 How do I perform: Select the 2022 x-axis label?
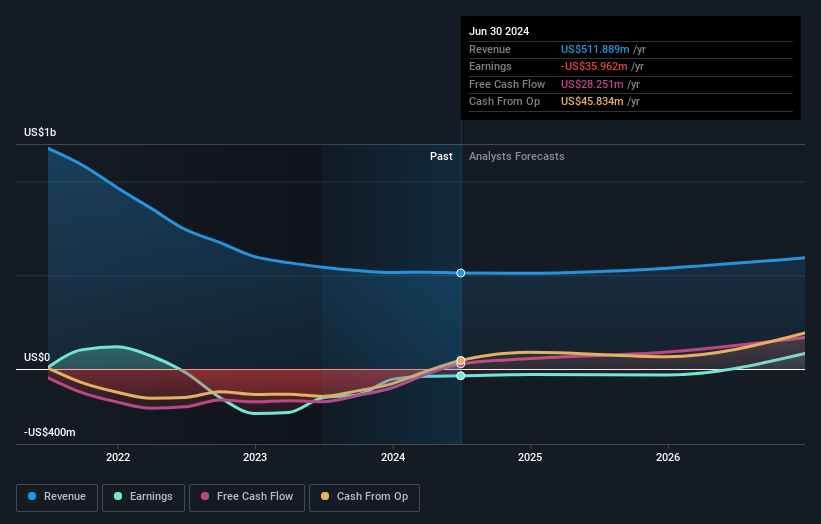(x=118, y=457)
